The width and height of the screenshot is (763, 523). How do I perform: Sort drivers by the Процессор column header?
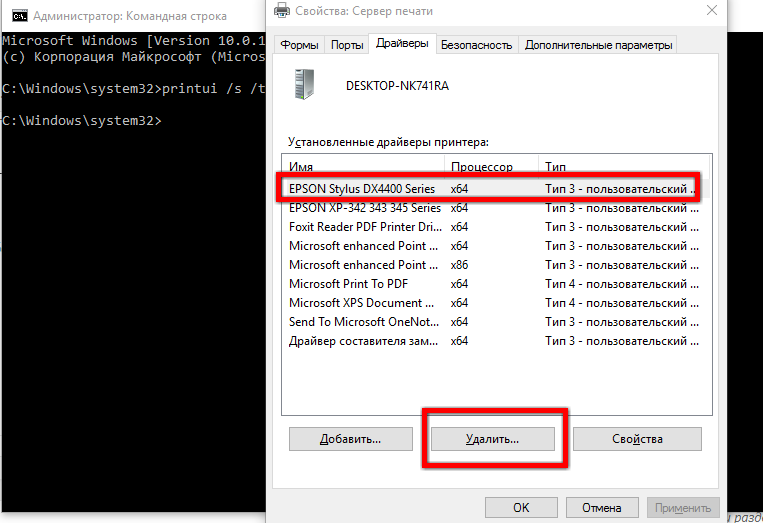[491, 166]
